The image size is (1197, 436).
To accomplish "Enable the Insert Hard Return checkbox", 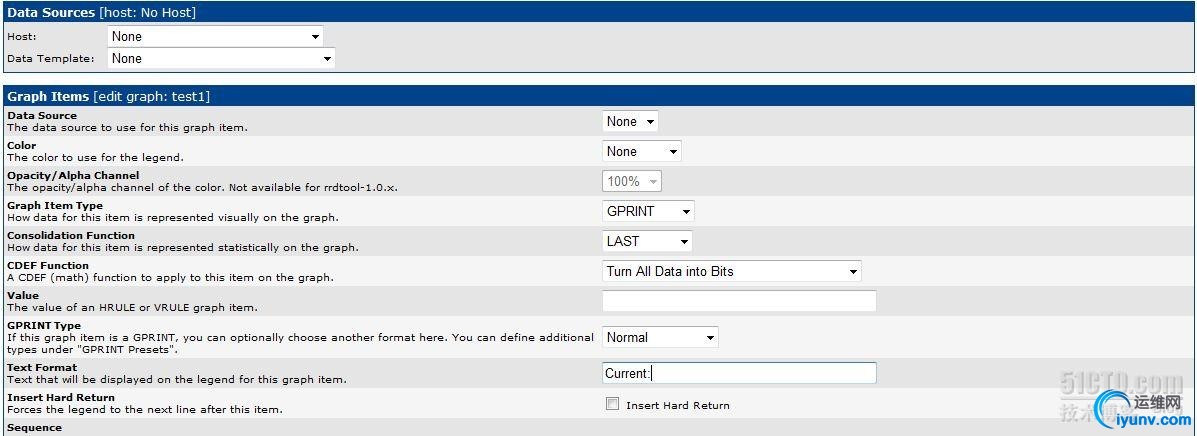I will click(x=612, y=404).
